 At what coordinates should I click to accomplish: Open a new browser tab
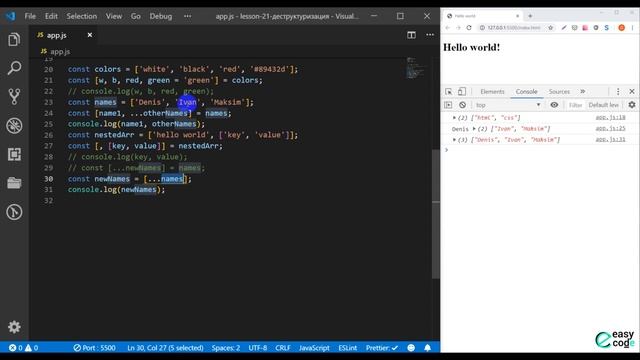pyautogui.click(x=530, y=16)
